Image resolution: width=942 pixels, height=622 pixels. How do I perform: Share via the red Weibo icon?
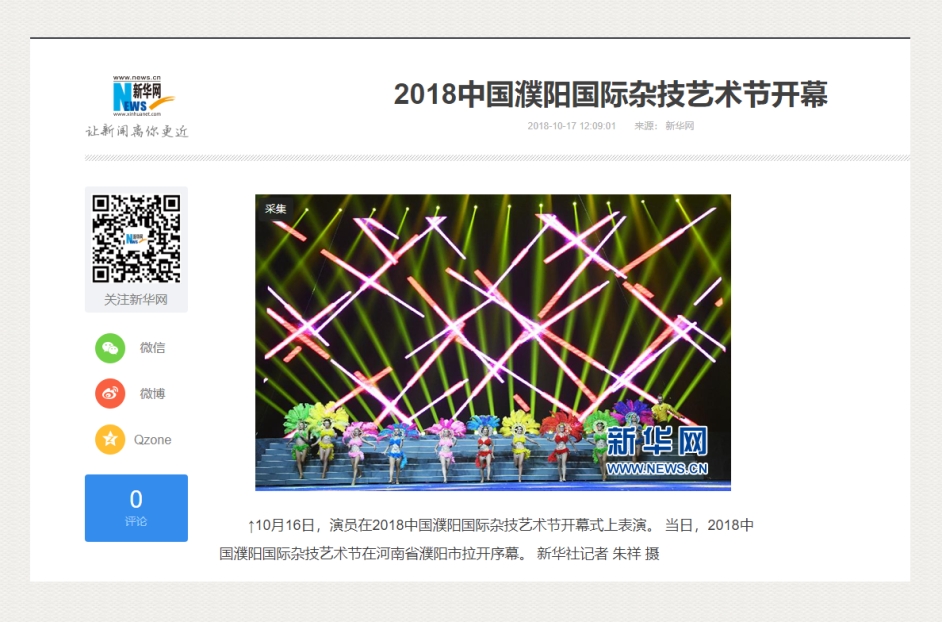click(110, 394)
